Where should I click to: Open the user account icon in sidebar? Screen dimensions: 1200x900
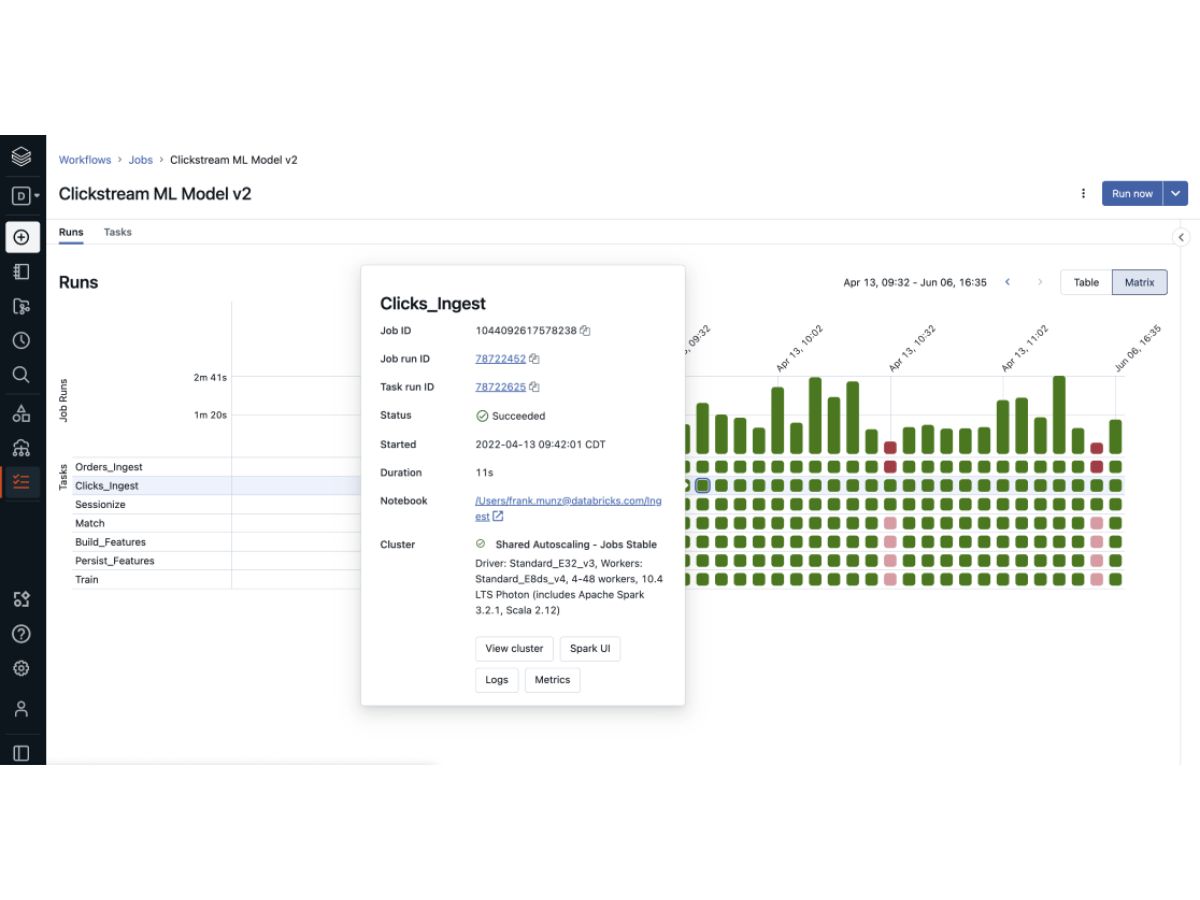click(x=21, y=709)
